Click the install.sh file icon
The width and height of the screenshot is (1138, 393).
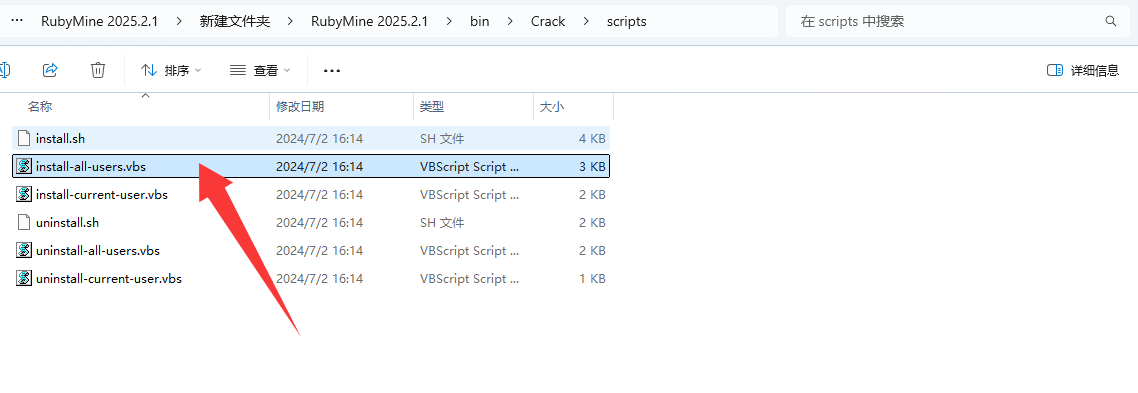click(24, 138)
